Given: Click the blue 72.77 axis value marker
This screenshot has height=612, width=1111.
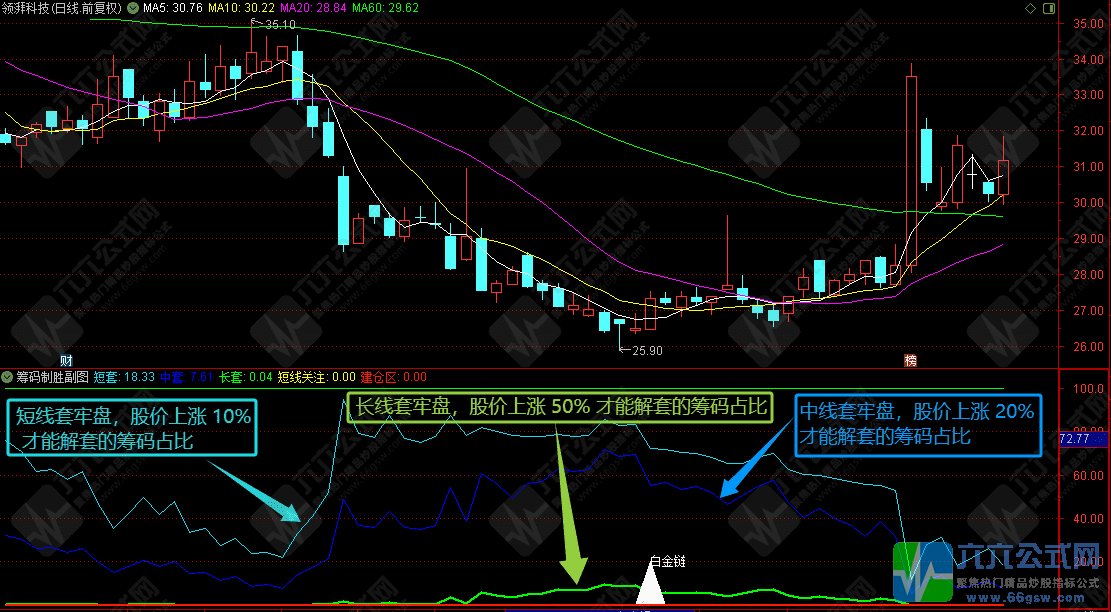Looking at the screenshot, I should tap(1084, 439).
